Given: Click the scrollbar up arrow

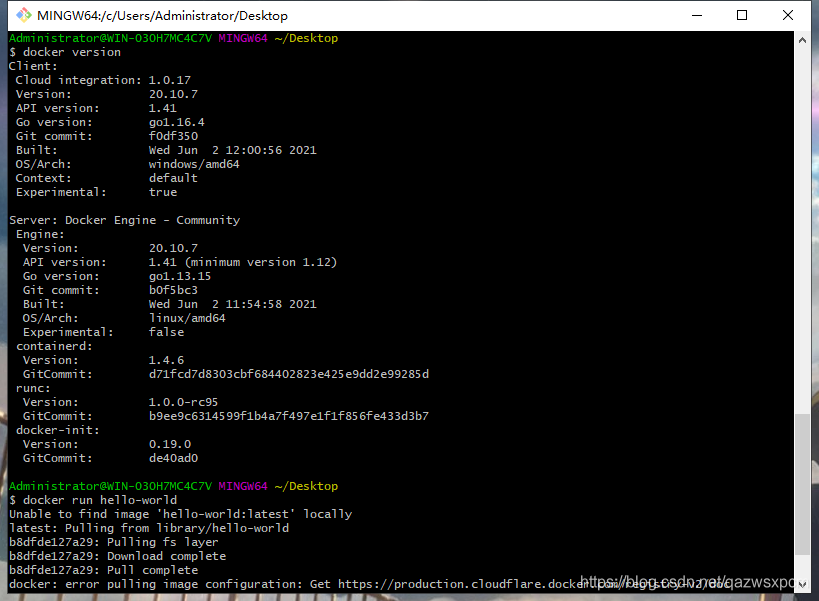Looking at the screenshot, I should 802,40.
